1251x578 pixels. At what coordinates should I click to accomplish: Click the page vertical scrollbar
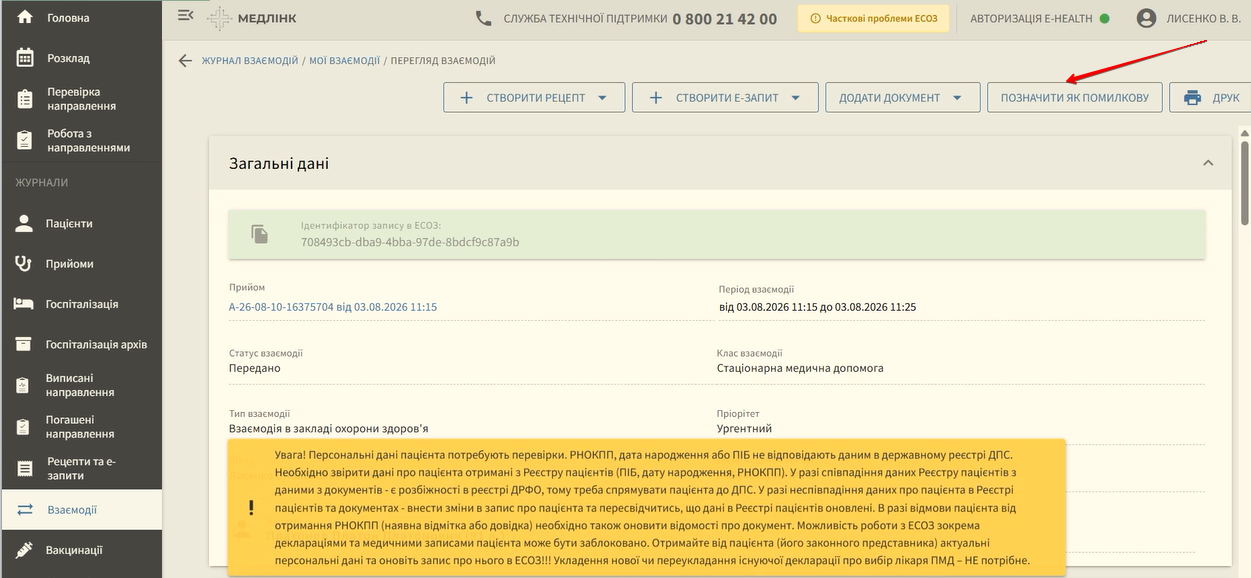(1245, 183)
